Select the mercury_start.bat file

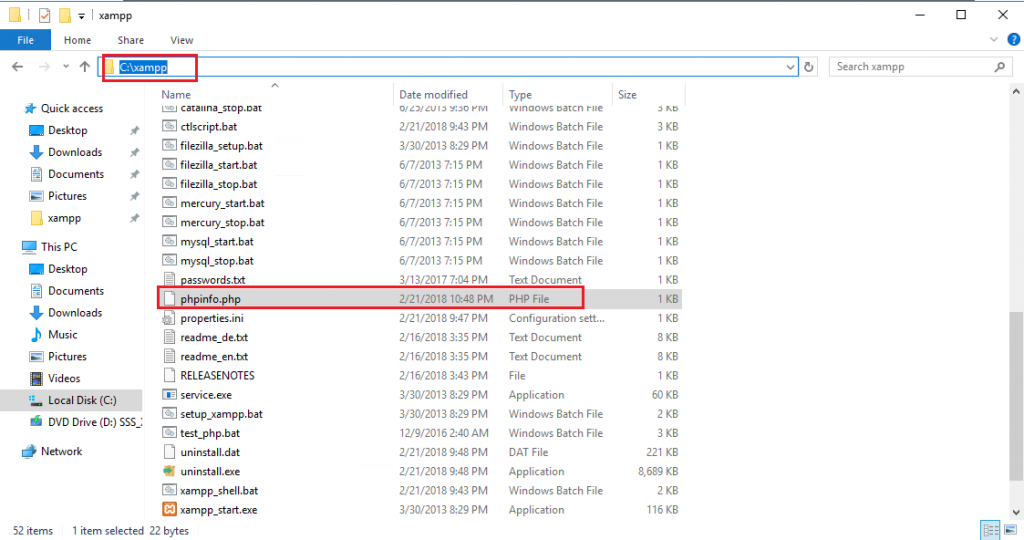222,203
